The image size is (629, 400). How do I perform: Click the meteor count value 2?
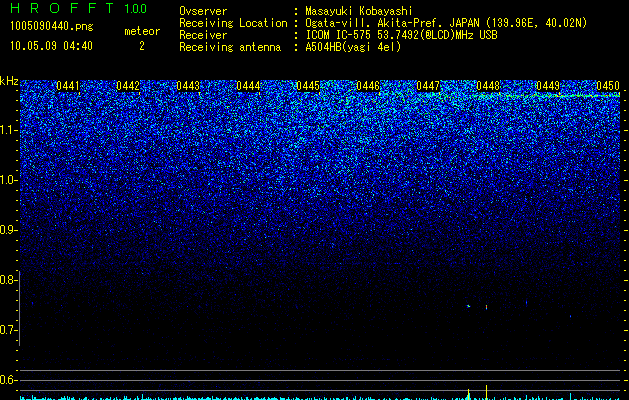tap(142, 46)
